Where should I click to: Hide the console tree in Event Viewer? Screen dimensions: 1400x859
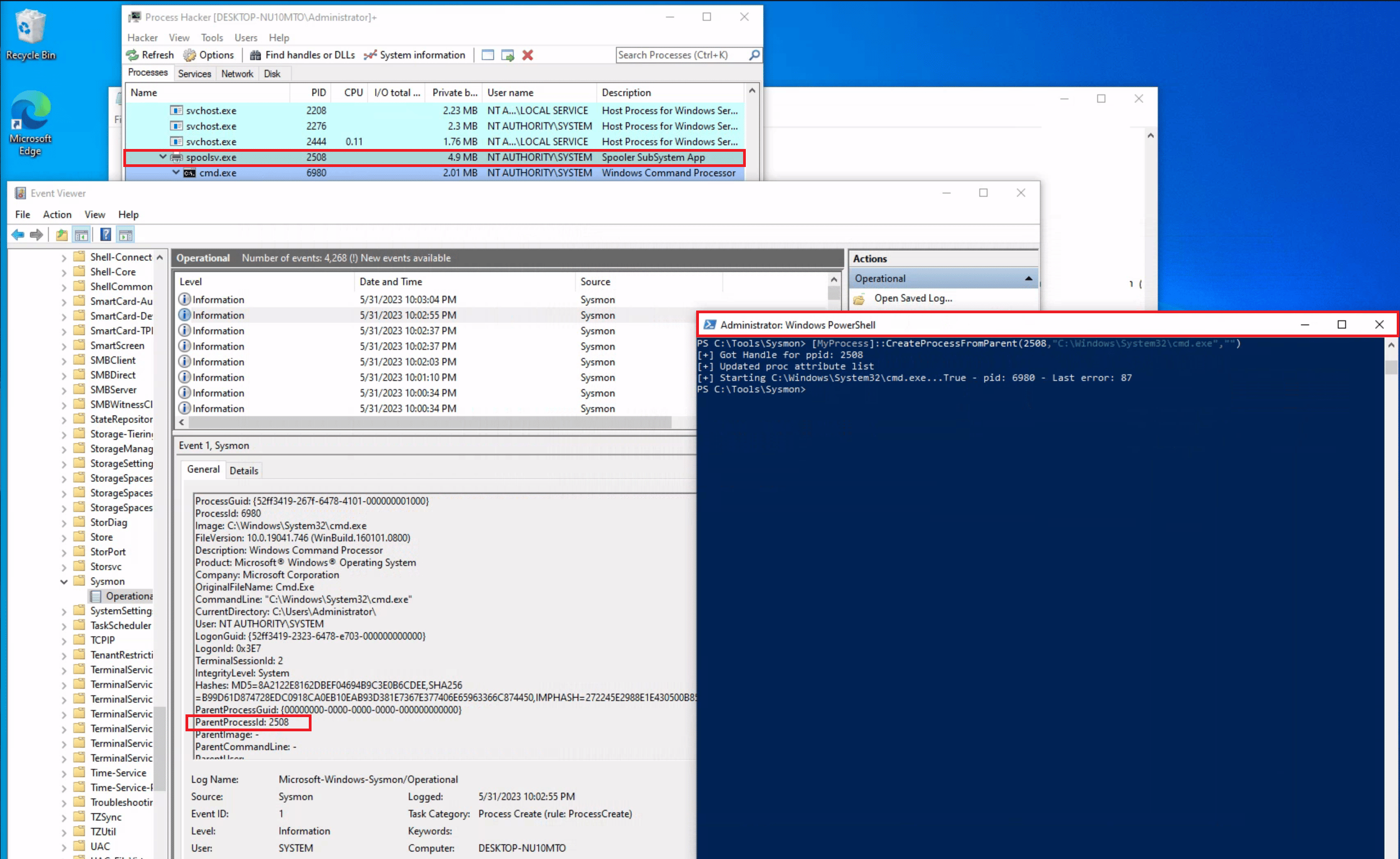[81, 234]
